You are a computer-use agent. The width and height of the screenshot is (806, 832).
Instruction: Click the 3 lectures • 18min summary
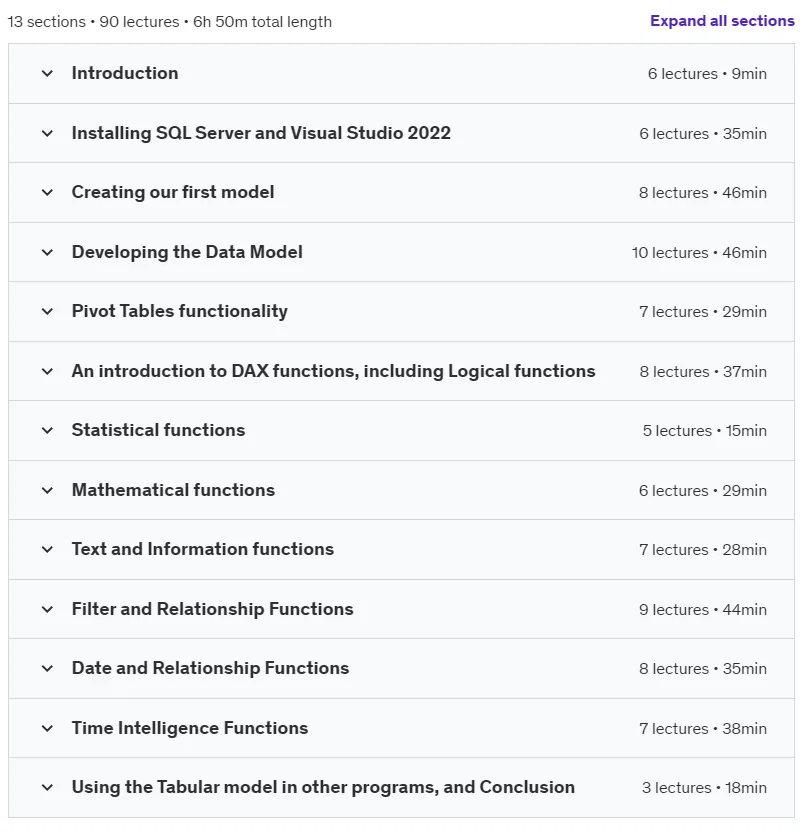coord(704,787)
